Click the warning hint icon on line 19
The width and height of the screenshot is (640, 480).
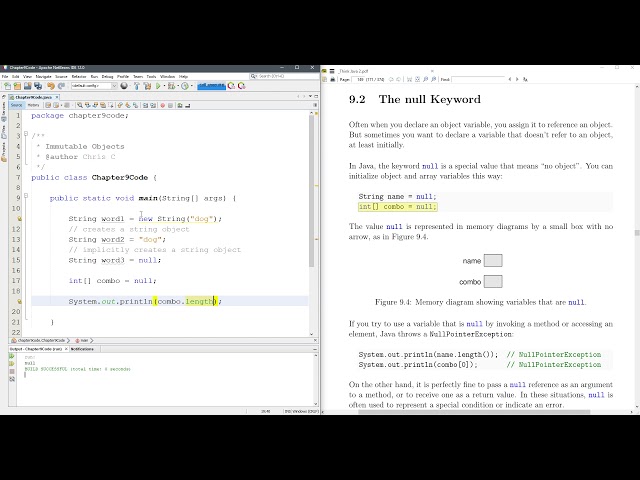coord(19,301)
